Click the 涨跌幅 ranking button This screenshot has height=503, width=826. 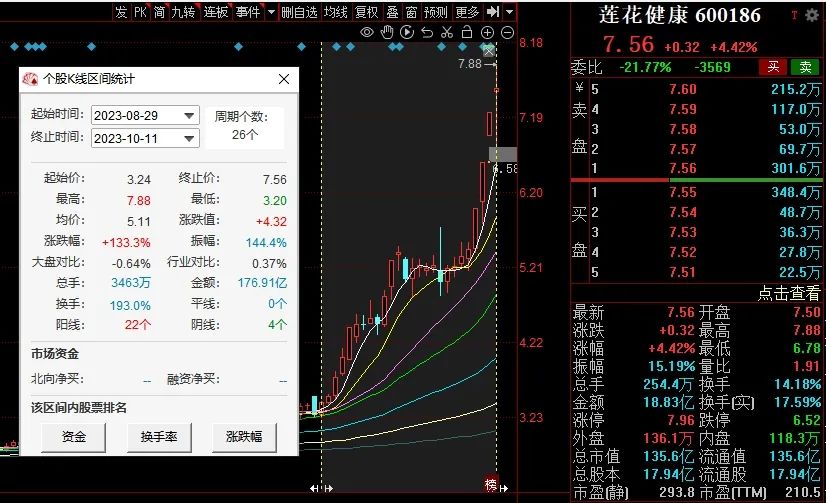tap(244, 437)
